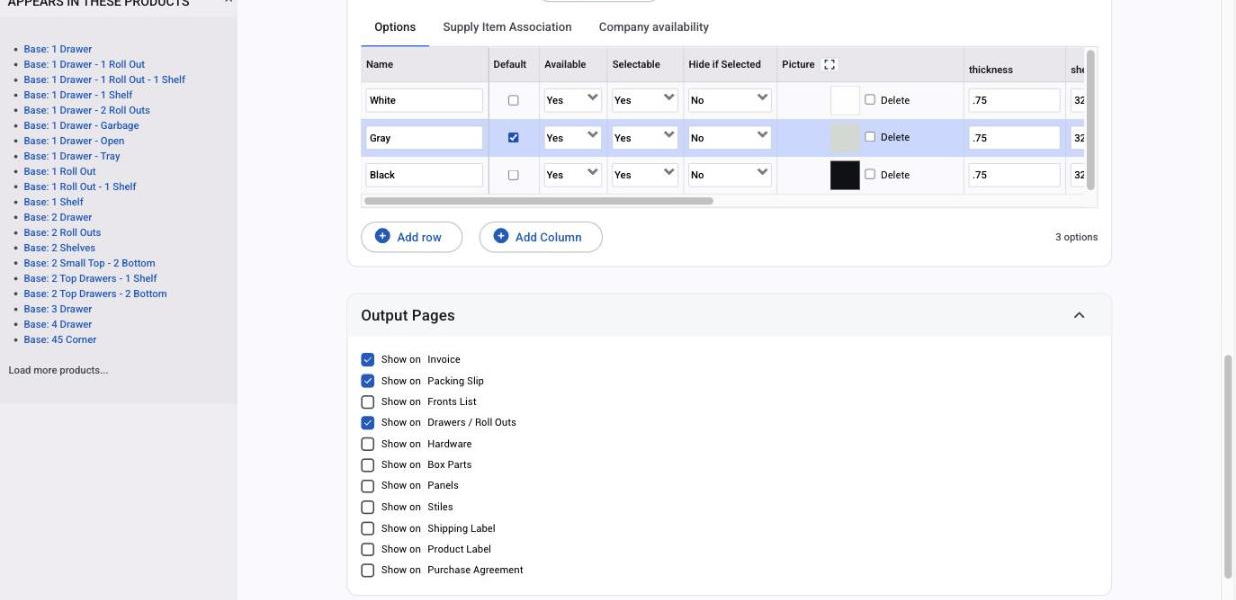
Task: Click the Gray picture swatch
Action: (x=845, y=137)
